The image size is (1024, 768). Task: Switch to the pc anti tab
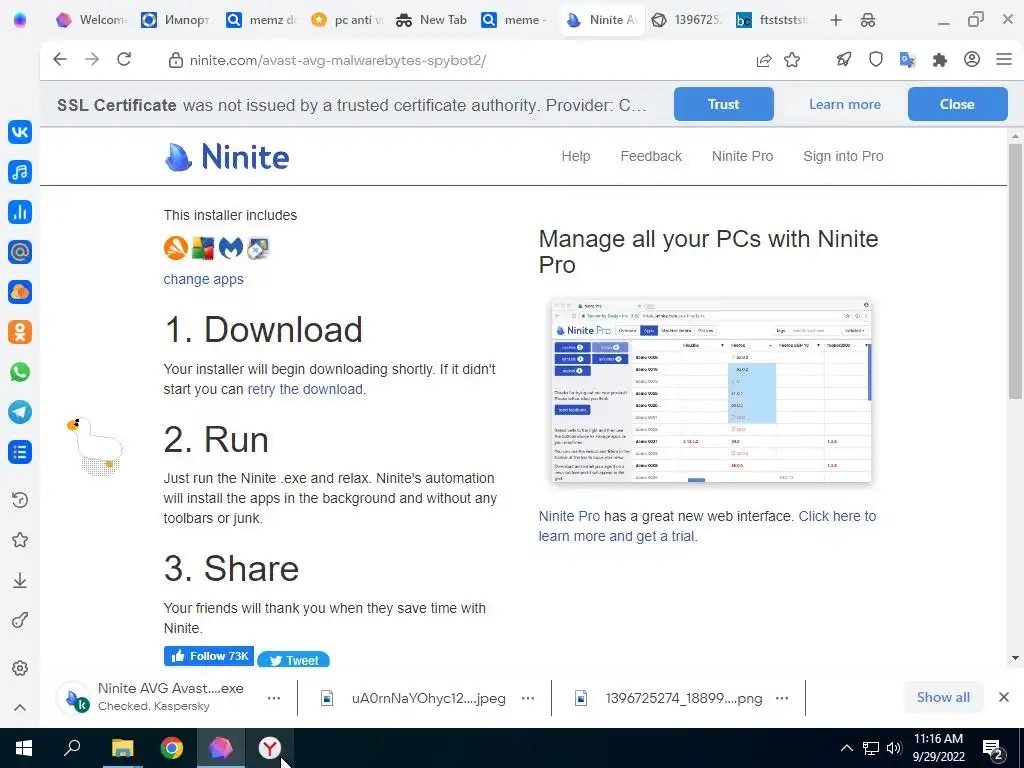(346, 20)
